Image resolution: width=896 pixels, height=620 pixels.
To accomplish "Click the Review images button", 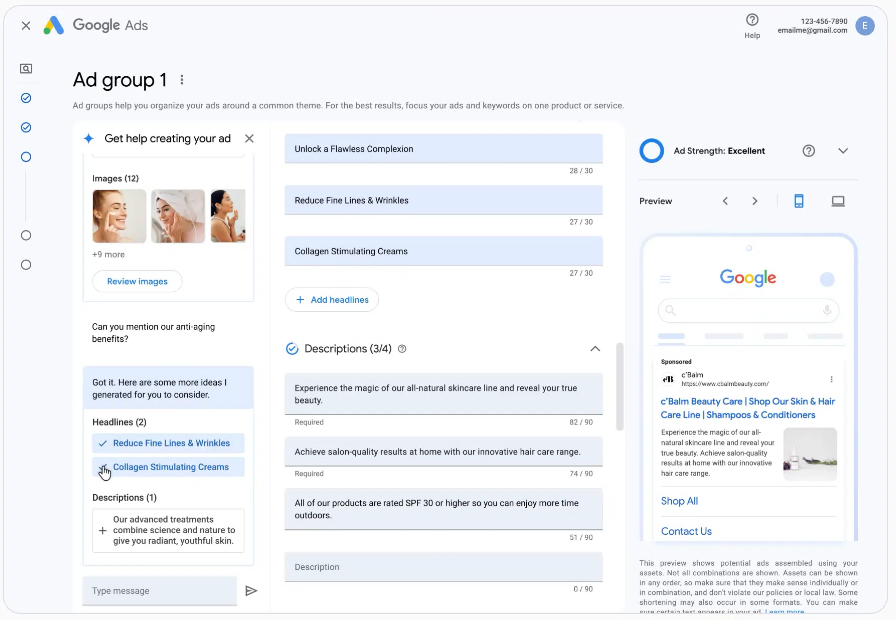I will (137, 281).
